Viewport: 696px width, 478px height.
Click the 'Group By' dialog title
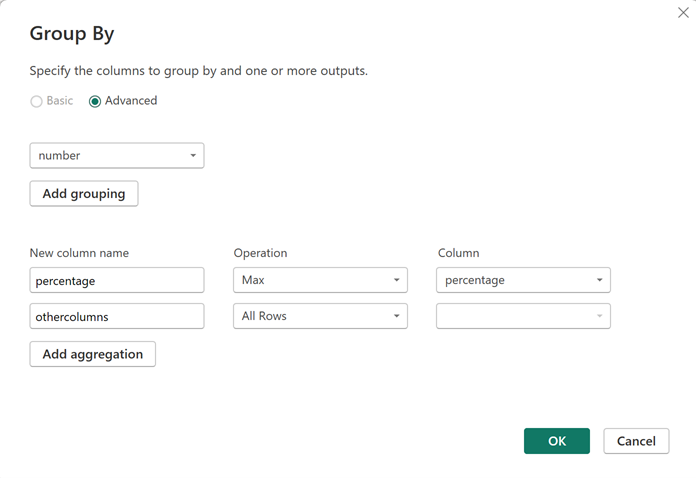[x=72, y=34]
